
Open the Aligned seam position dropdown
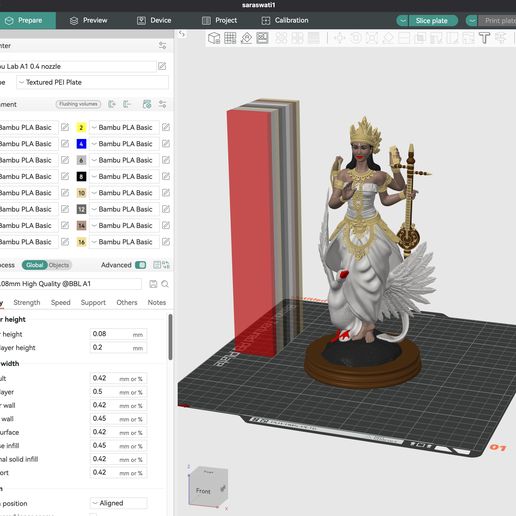click(x=118, y=503)
